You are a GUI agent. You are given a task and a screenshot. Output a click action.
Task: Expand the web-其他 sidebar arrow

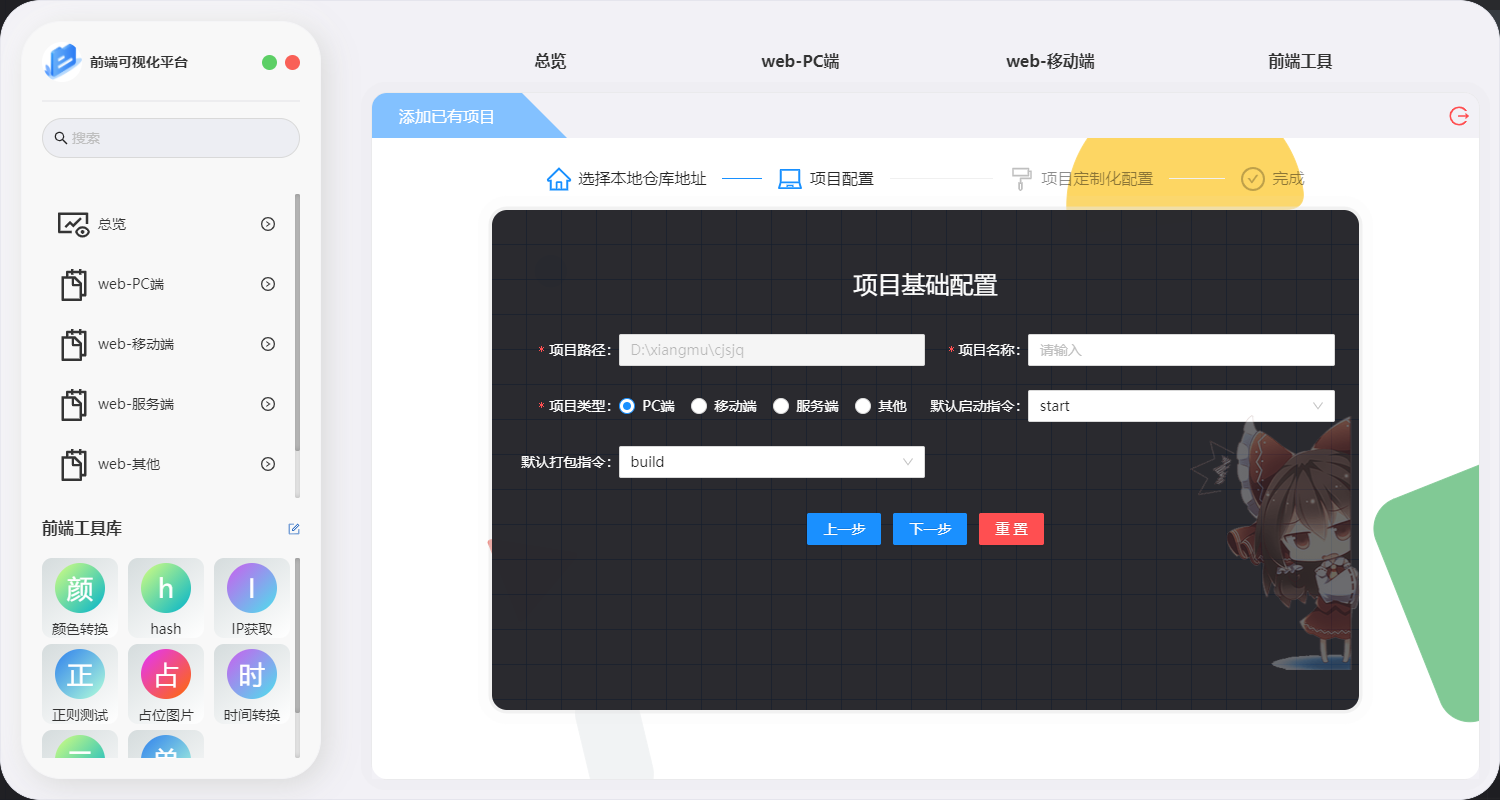coord(268,464)
